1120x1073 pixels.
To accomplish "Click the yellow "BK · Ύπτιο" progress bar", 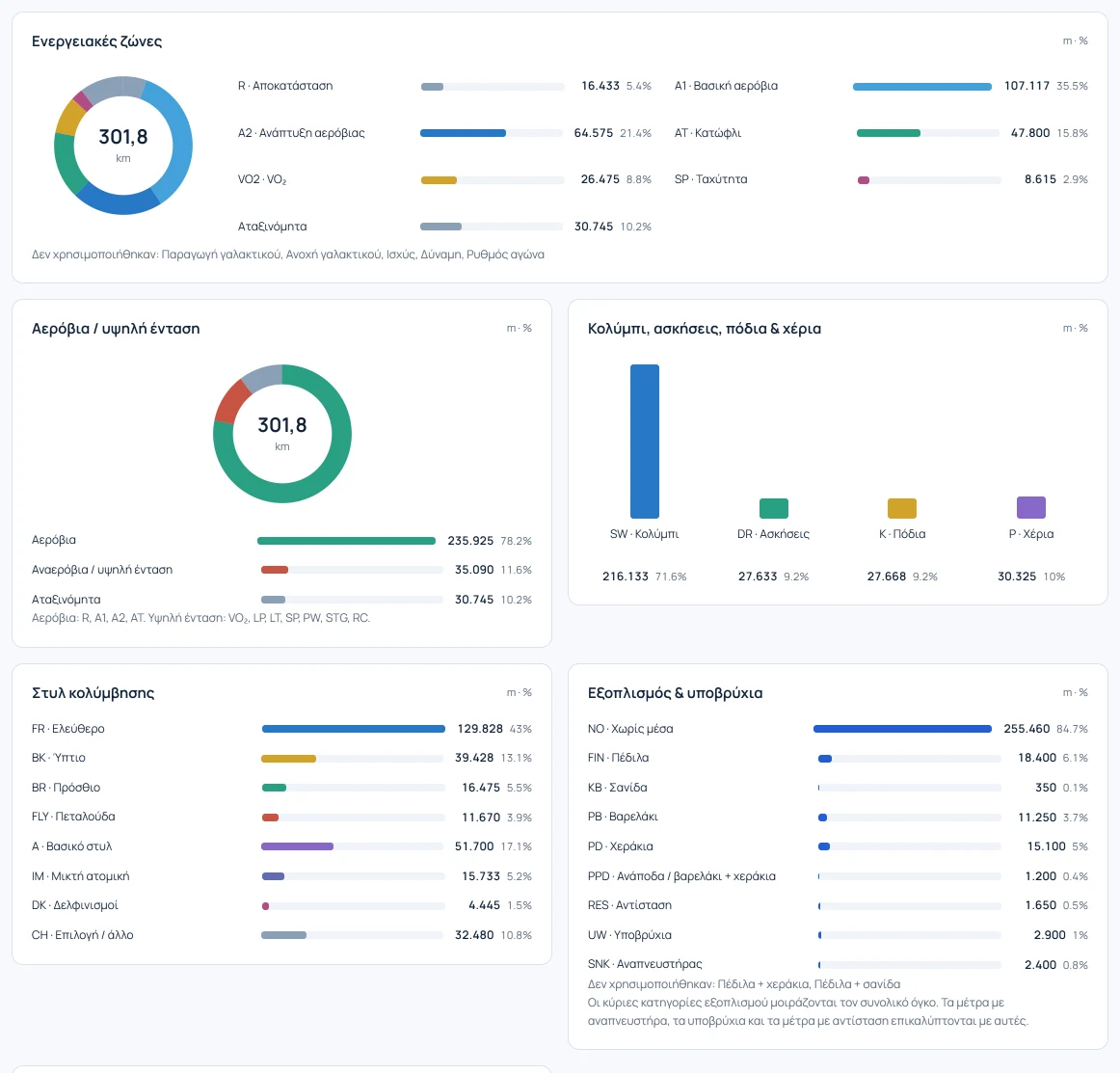I will pyautogui.click(x=288, y=759).
